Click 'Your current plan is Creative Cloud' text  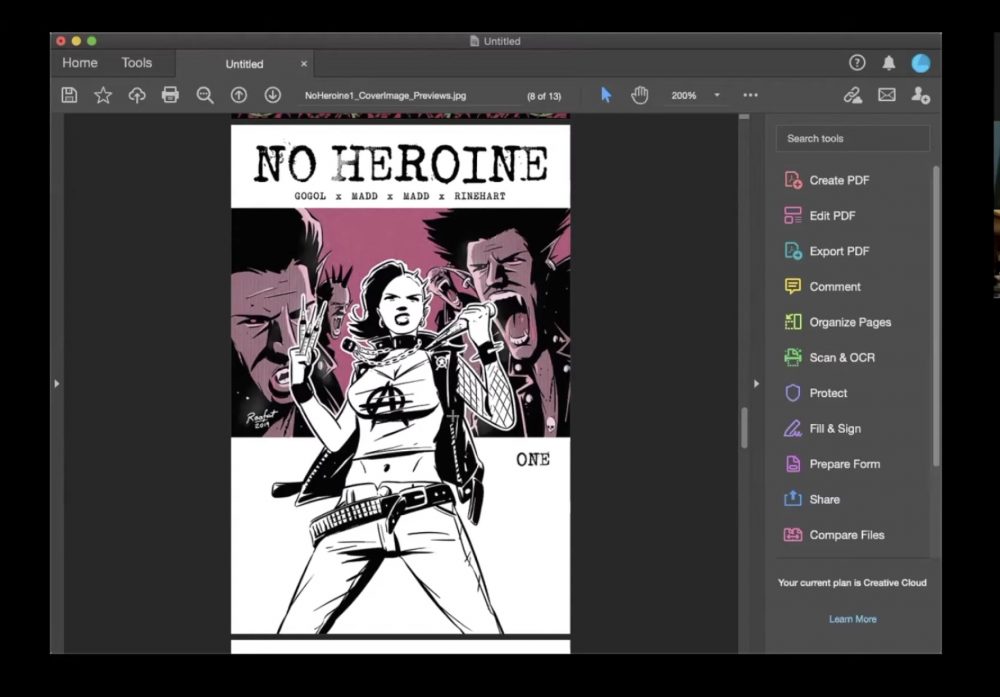(852, 583)
